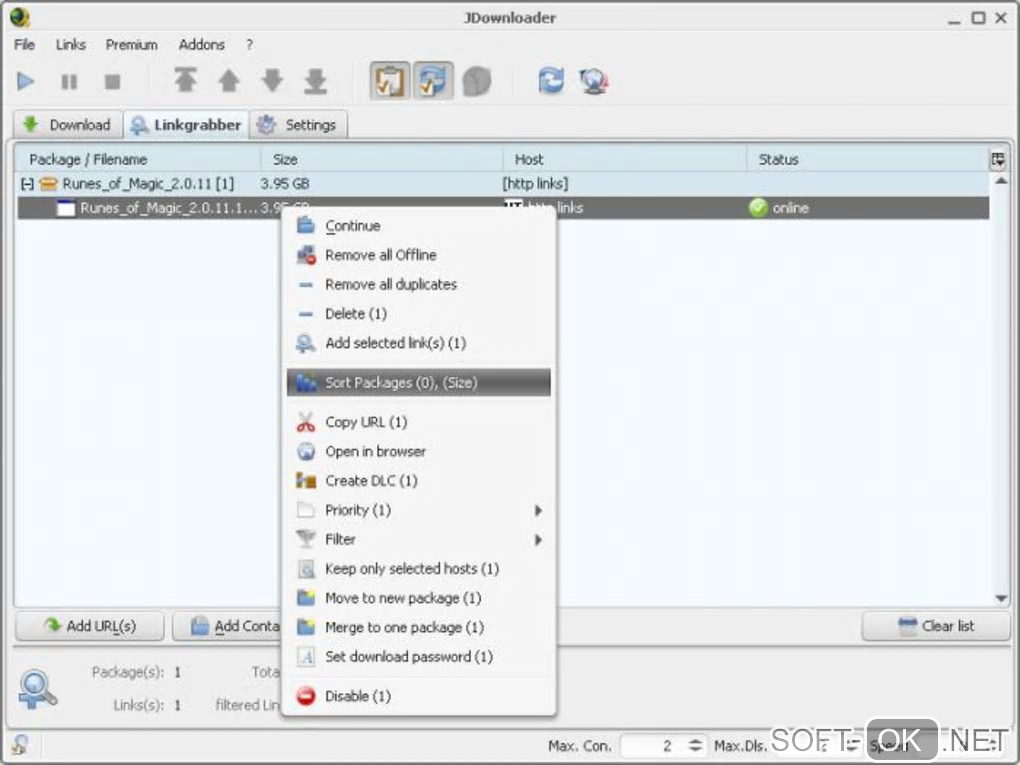
Task: Choose Merge to one package (1)
Action: 418,627
